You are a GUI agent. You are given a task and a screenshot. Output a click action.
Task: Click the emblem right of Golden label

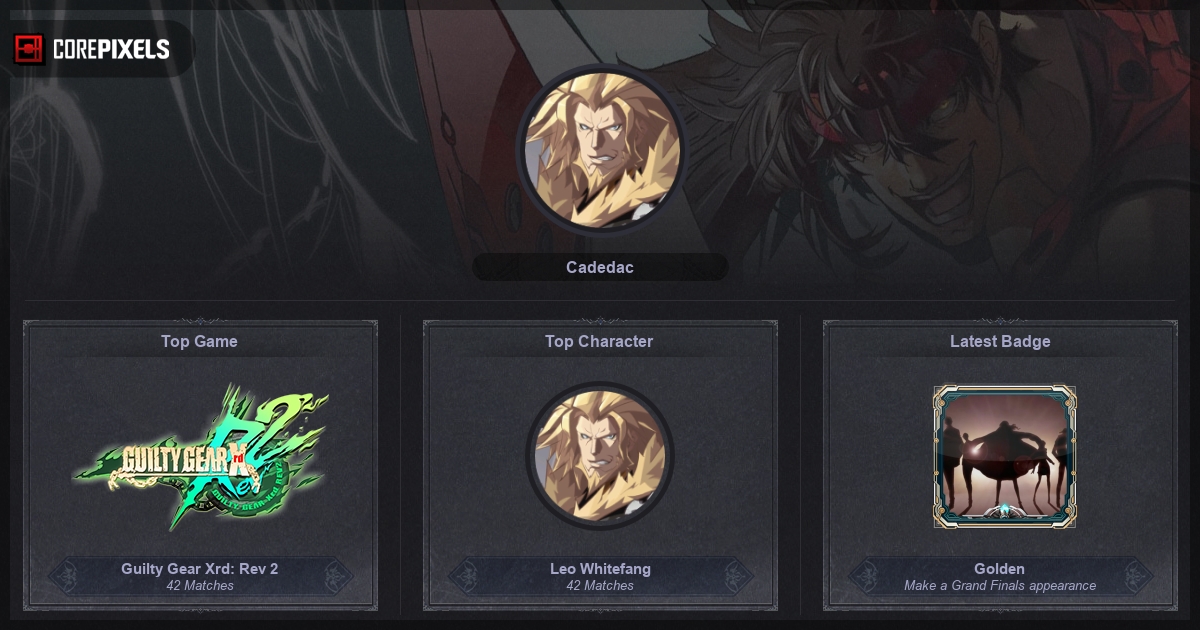click(x=1134, y=576)
